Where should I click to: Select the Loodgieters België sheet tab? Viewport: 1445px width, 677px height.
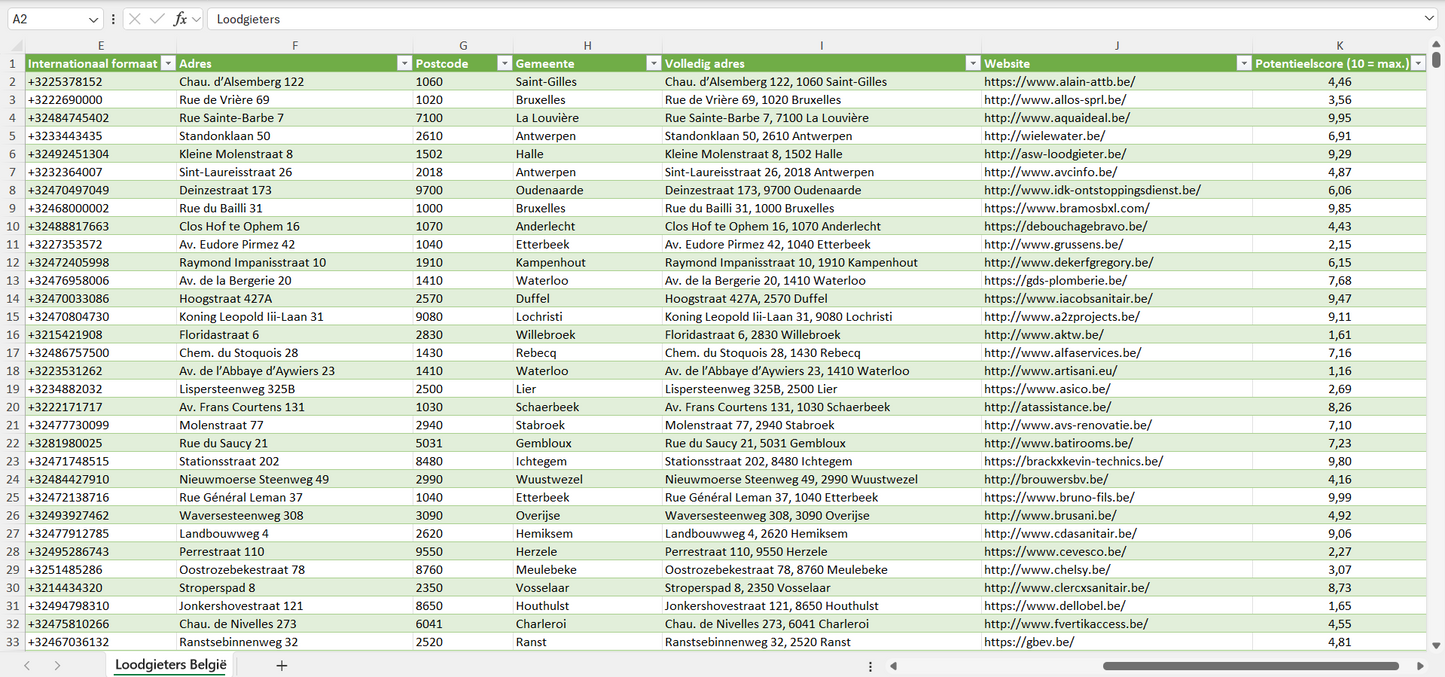click(x=171, y=665)
